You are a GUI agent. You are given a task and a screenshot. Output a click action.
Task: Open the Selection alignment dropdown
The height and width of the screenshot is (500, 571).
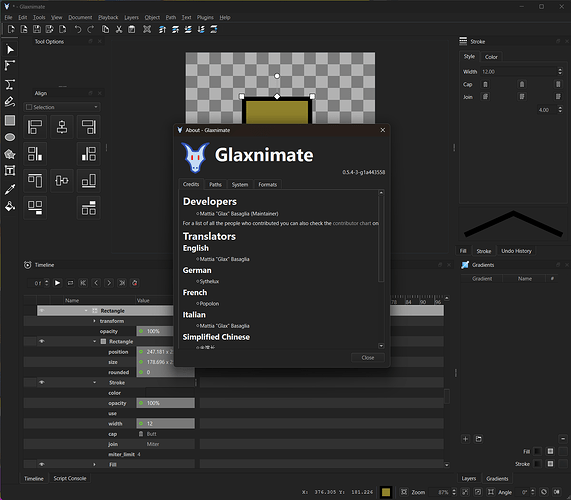pos(62,107)
